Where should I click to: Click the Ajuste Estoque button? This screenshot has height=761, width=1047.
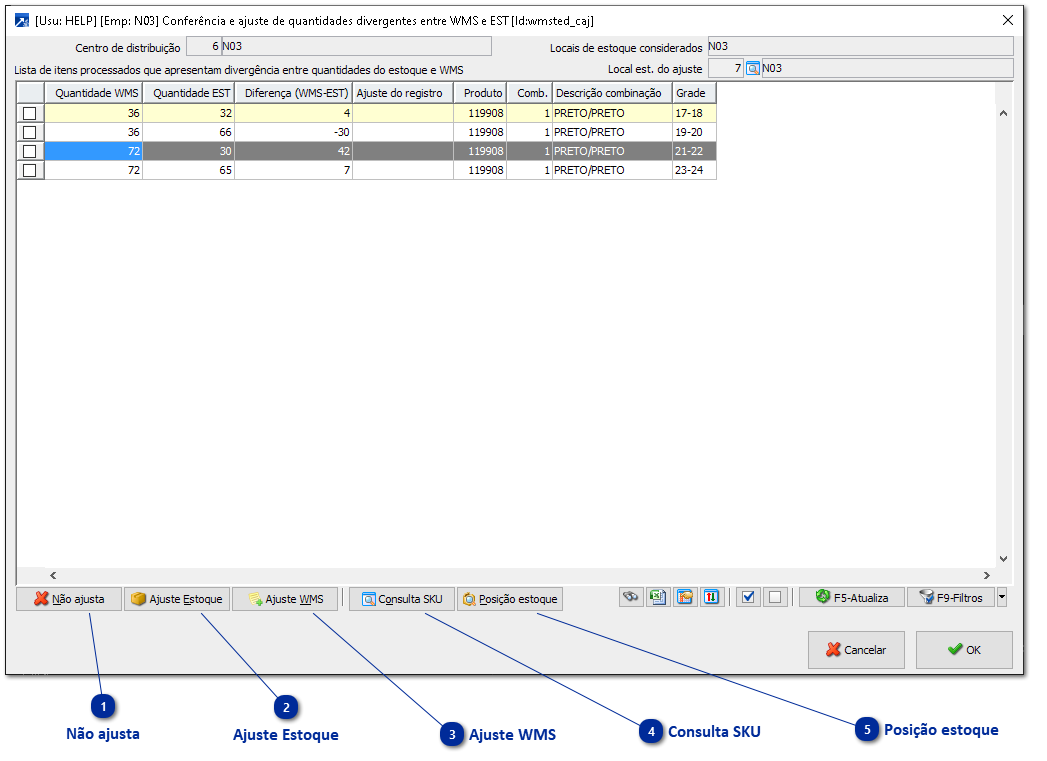point(177,599)
